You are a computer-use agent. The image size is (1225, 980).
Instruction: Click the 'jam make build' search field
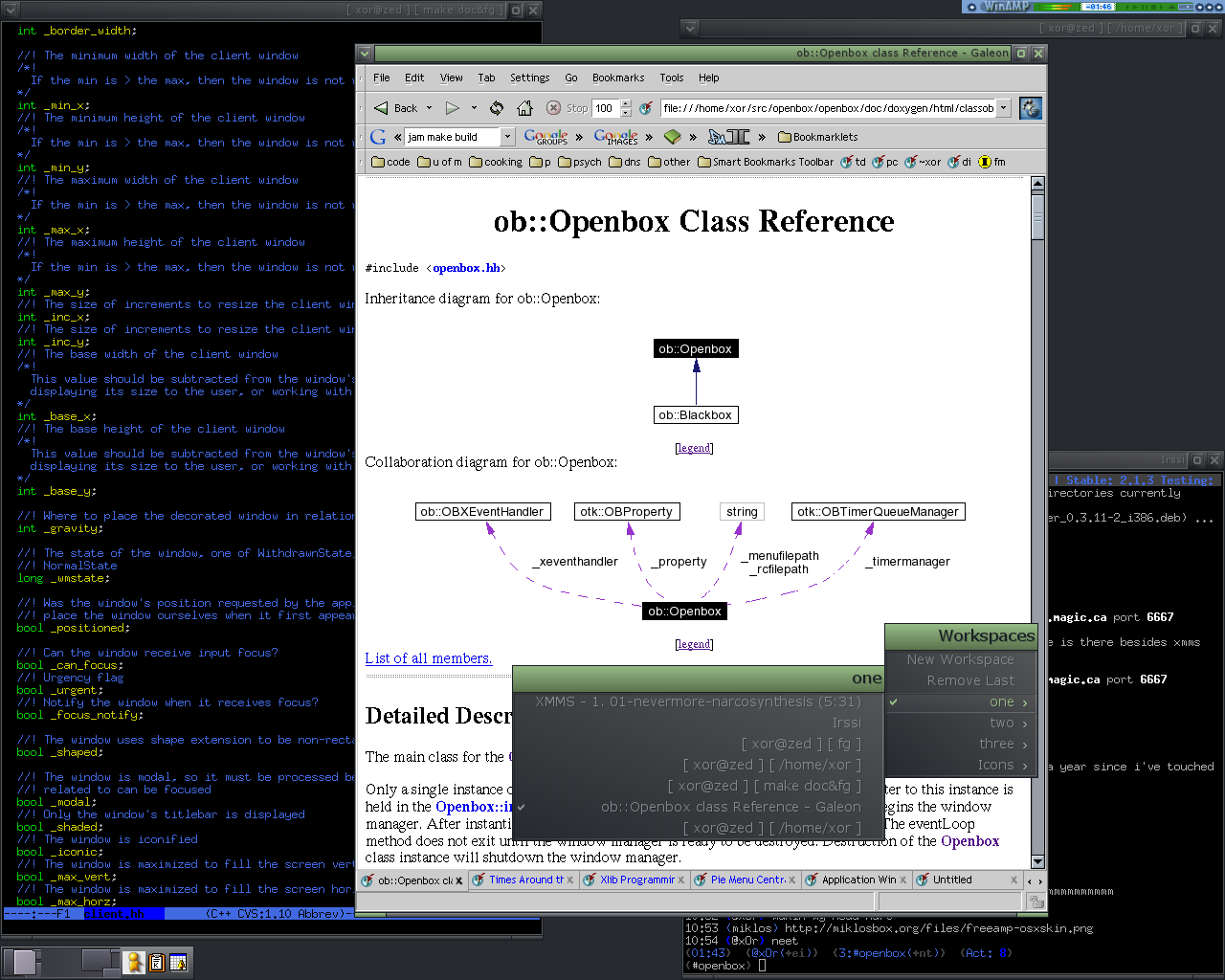click(x=453, y=137)
